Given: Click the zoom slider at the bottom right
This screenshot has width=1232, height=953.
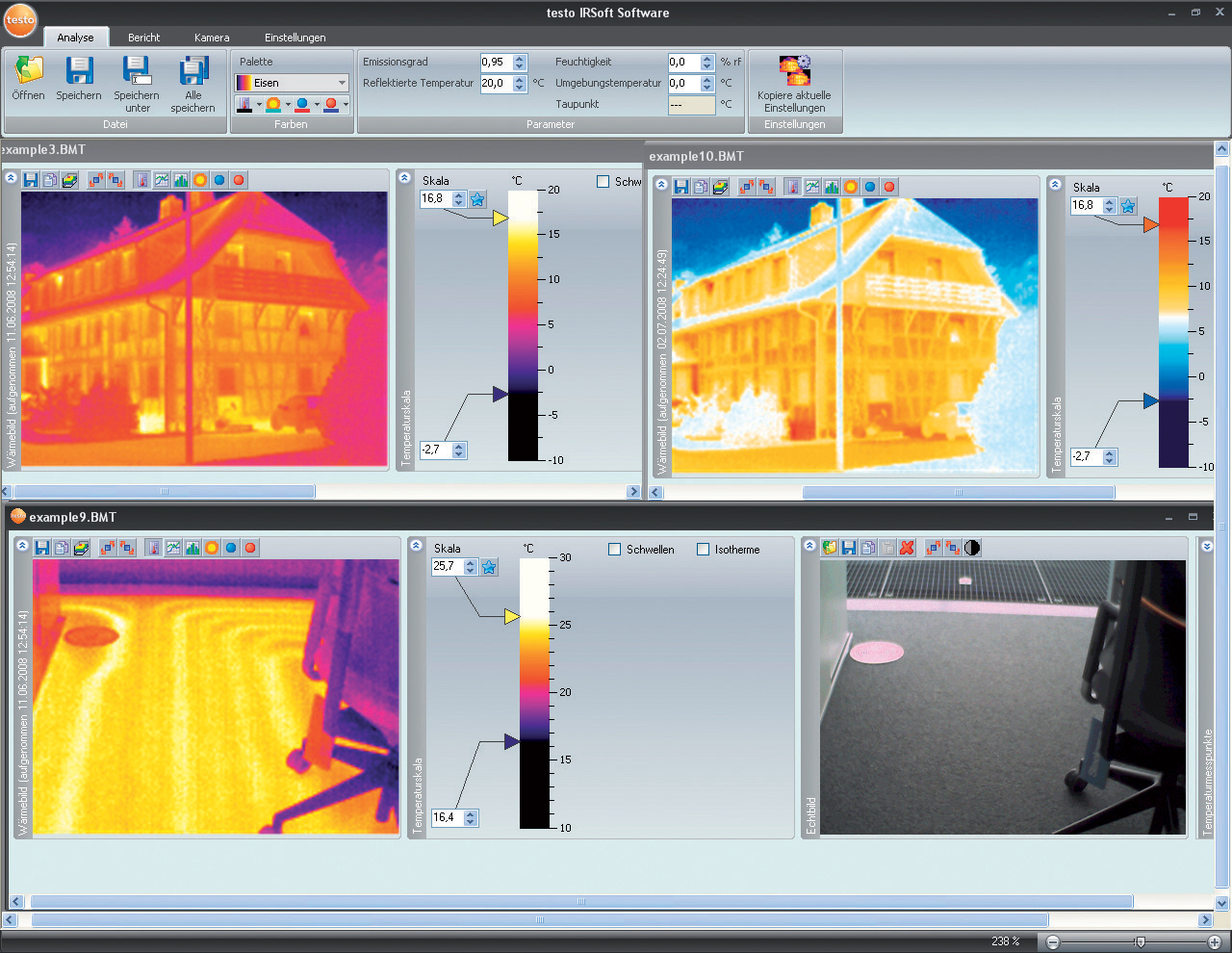Looking at the screenshot, I should click(x=1140, y=942).
